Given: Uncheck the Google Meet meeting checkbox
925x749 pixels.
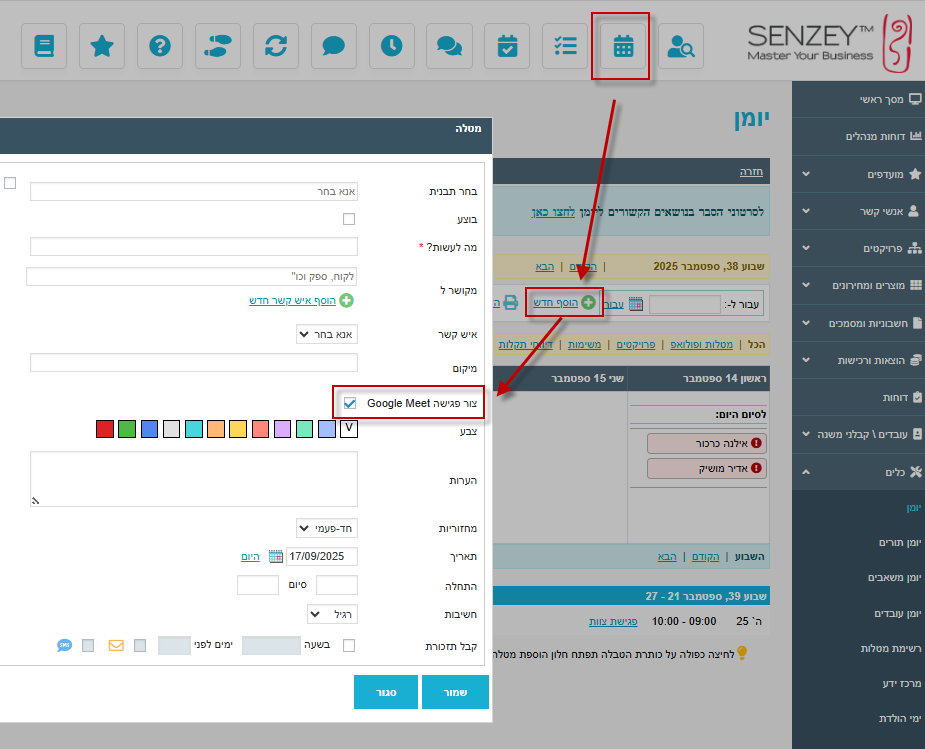Looking at the screenshot, I should pos(350,403).
